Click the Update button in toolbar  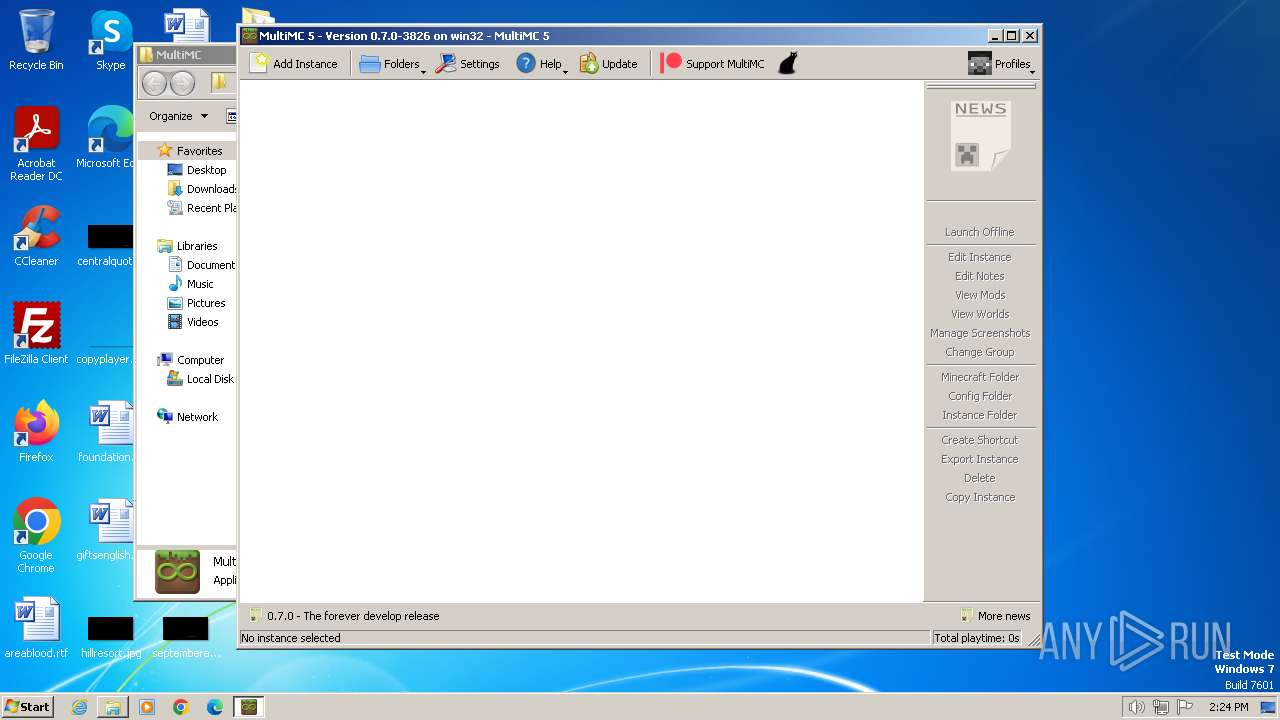pos(608,64)
